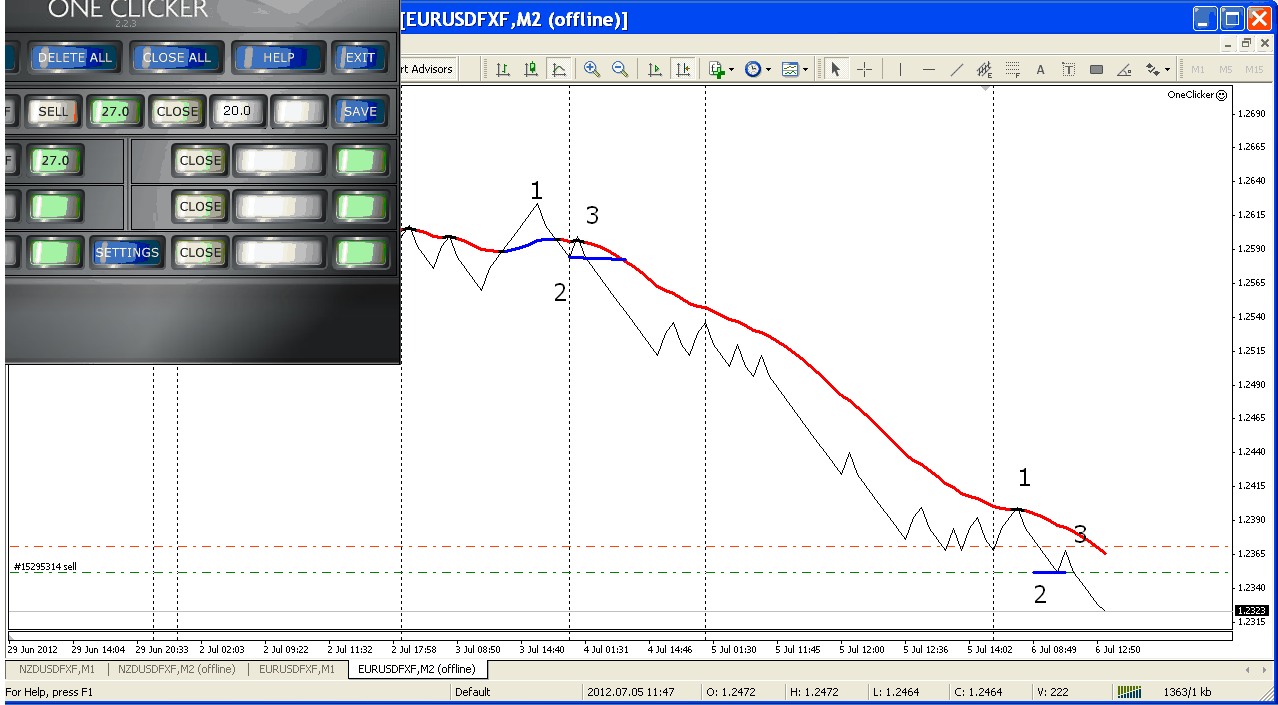Click the zoom in magnifier
This screenshot has width=1278, height=705.
(x=592, y=69)
